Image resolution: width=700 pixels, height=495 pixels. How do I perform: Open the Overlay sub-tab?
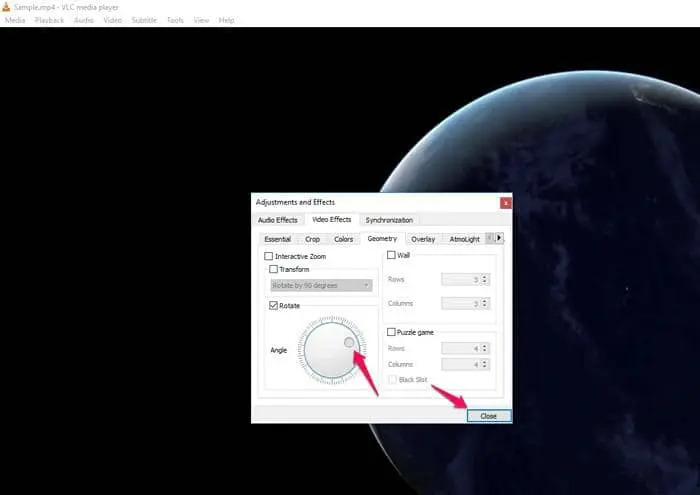tap(422, 239)
